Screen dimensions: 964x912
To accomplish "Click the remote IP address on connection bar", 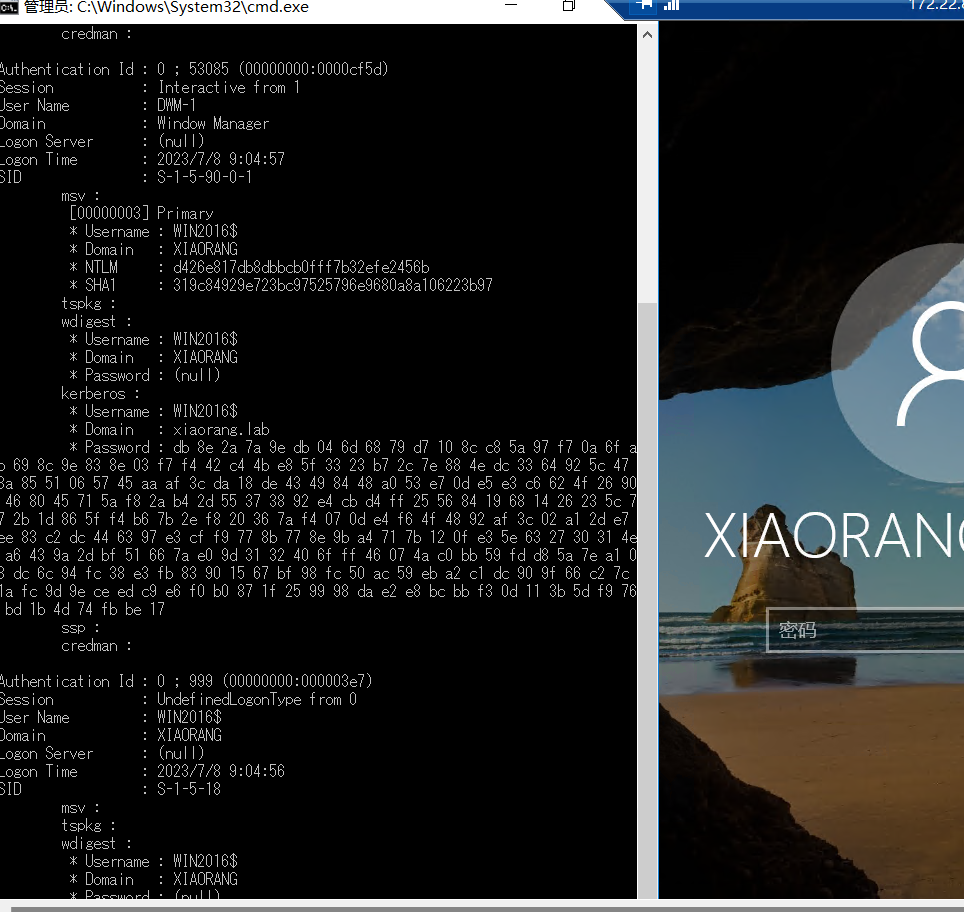I will click(x=935, y=5).
